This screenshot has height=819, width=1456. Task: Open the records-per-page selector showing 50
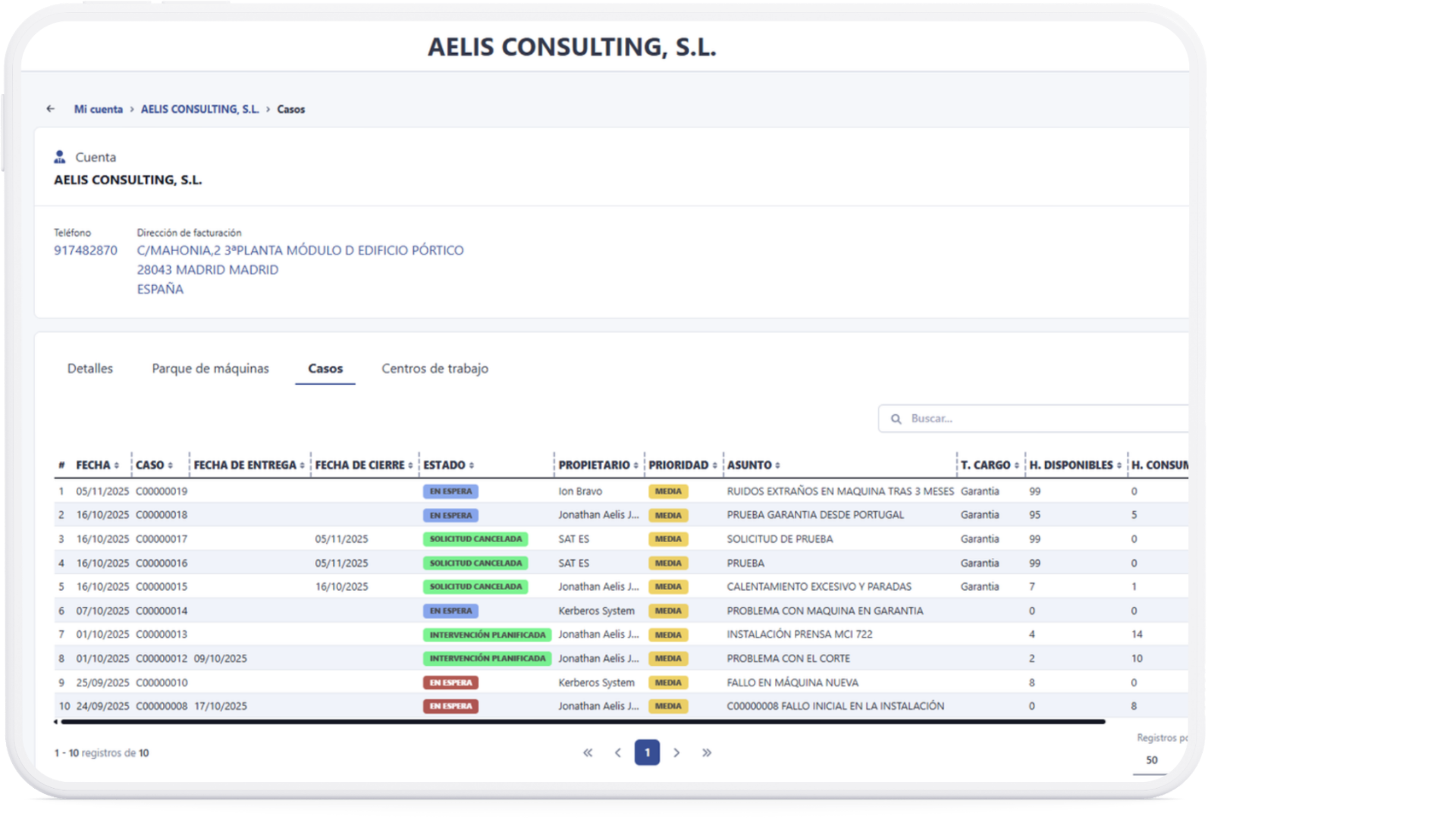(x=1151, y=758)
